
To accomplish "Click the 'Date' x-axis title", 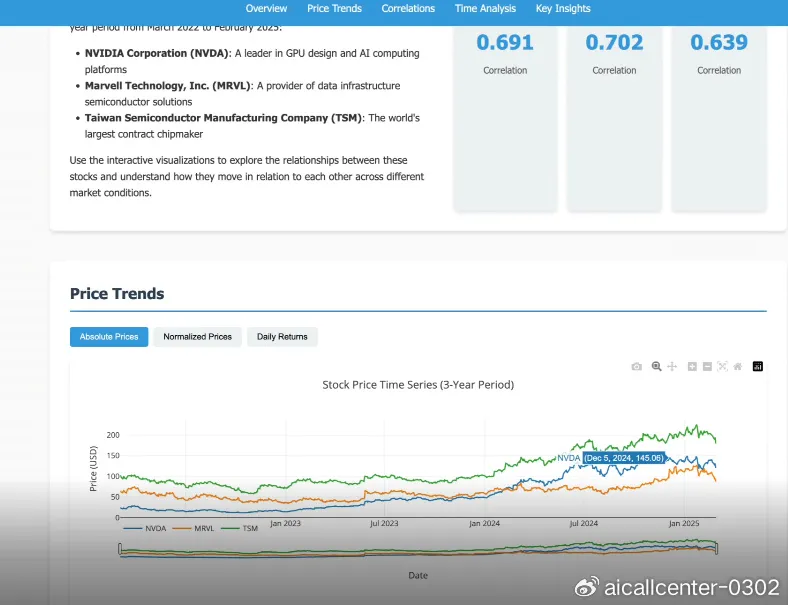I will point(418,576).
